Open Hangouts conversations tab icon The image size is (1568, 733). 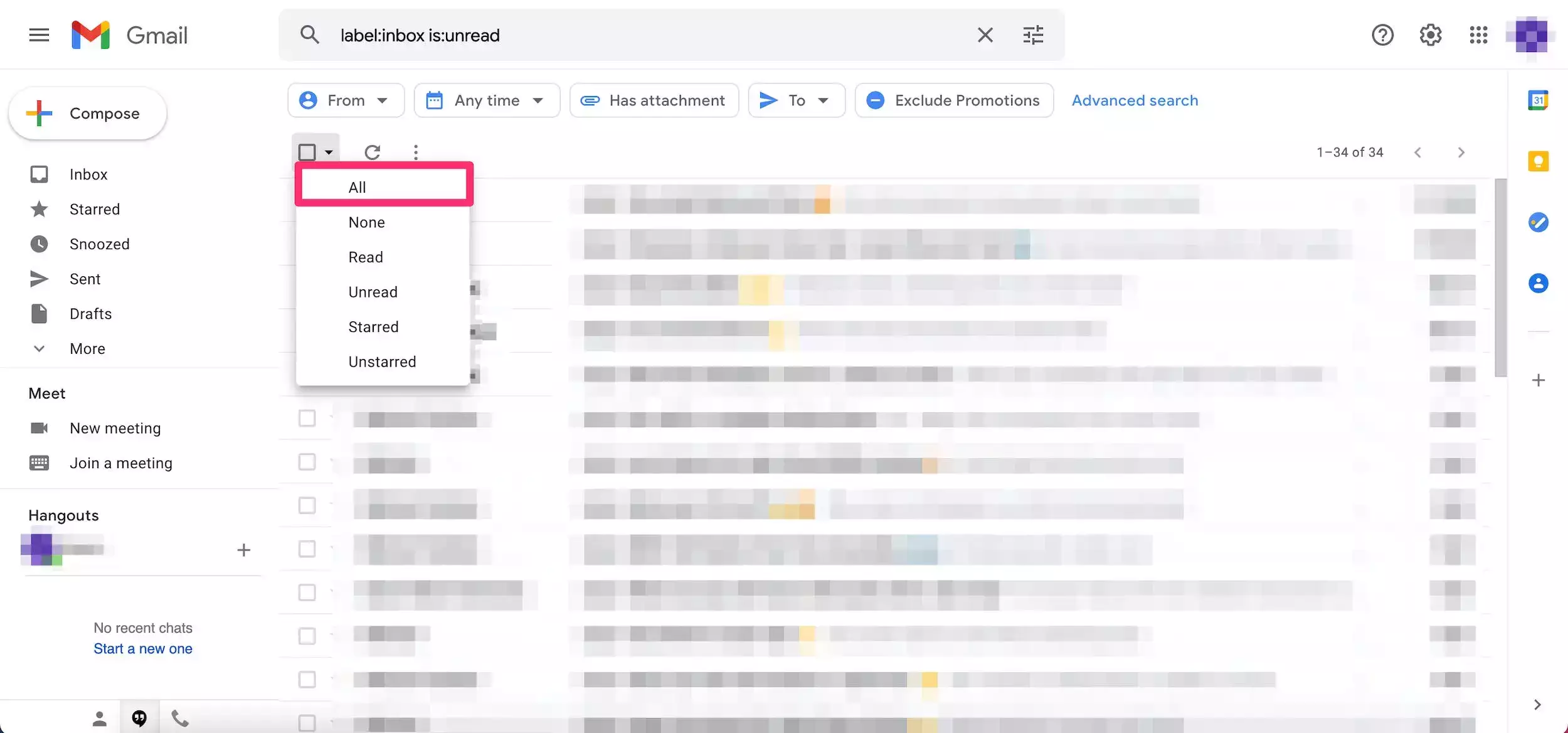pos(139,719)
